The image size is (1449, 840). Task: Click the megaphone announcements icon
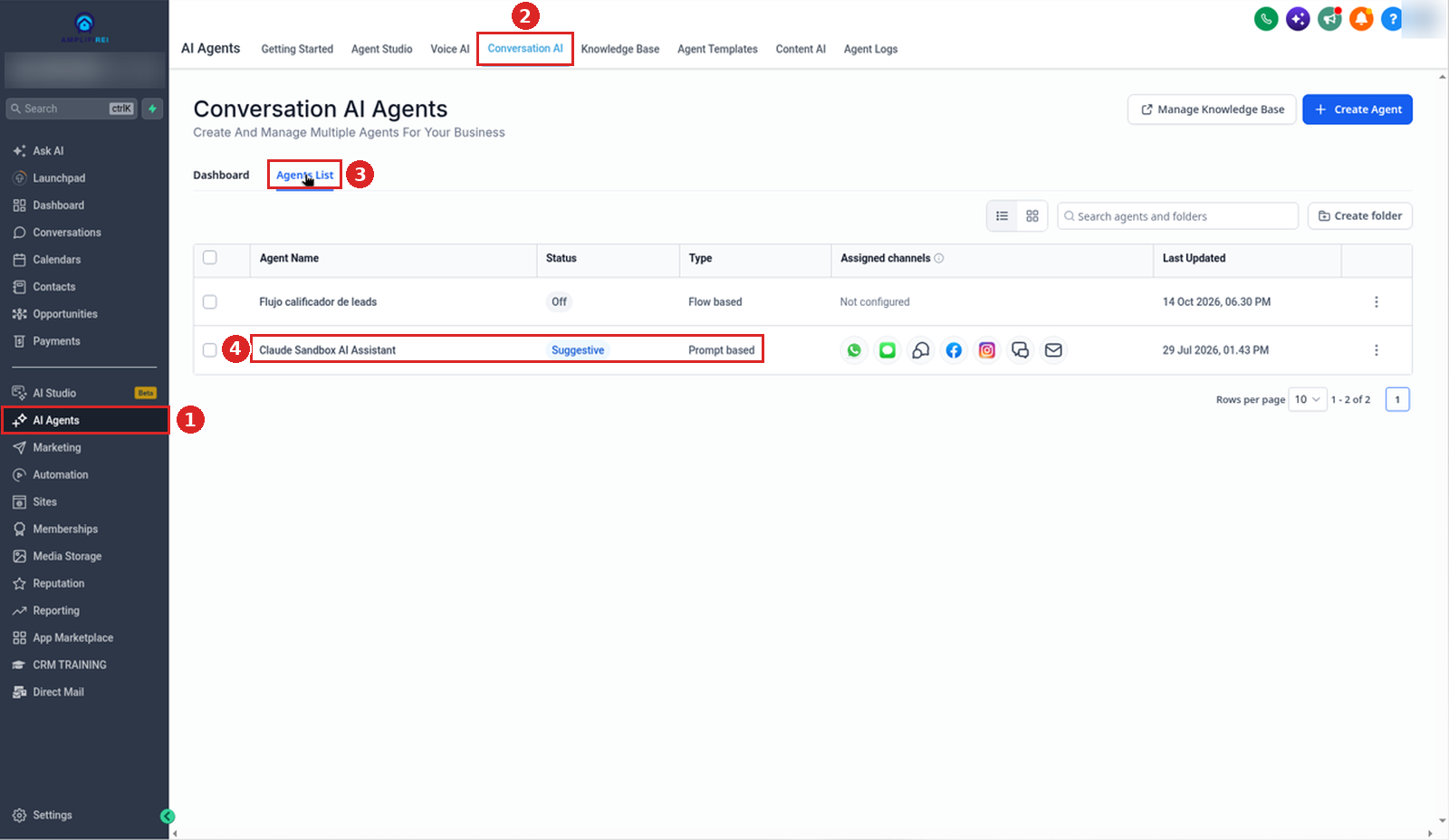1329,18
